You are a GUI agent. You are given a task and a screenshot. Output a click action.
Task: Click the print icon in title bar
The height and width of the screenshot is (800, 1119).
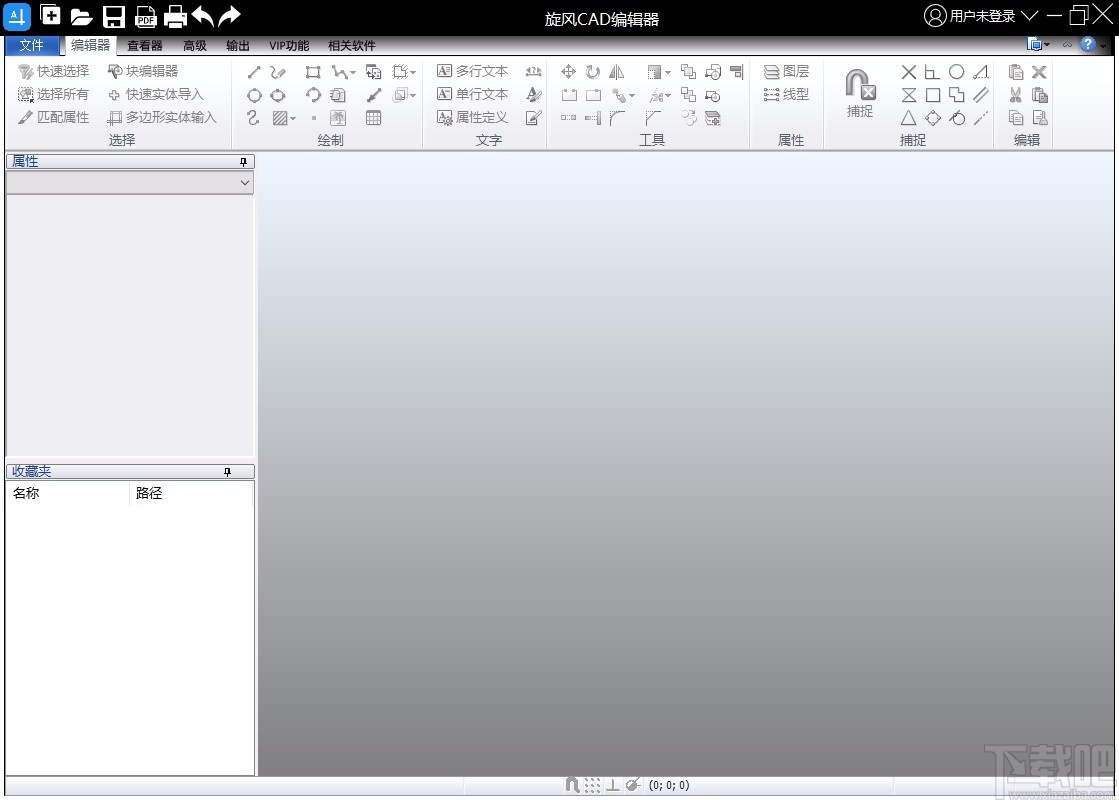click(x=175, y=16)
